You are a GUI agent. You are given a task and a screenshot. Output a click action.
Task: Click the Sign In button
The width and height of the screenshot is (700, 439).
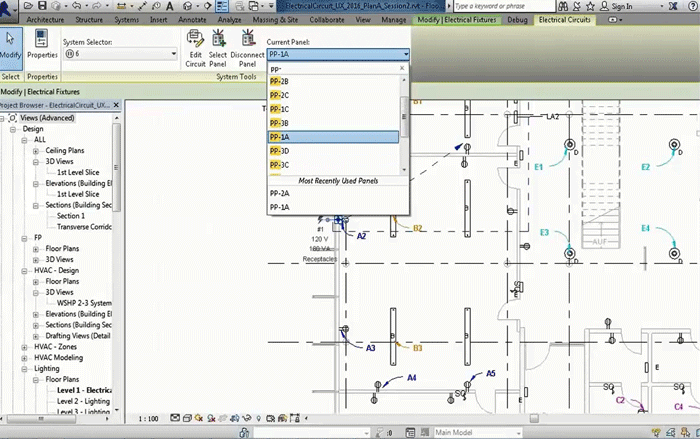620,6
